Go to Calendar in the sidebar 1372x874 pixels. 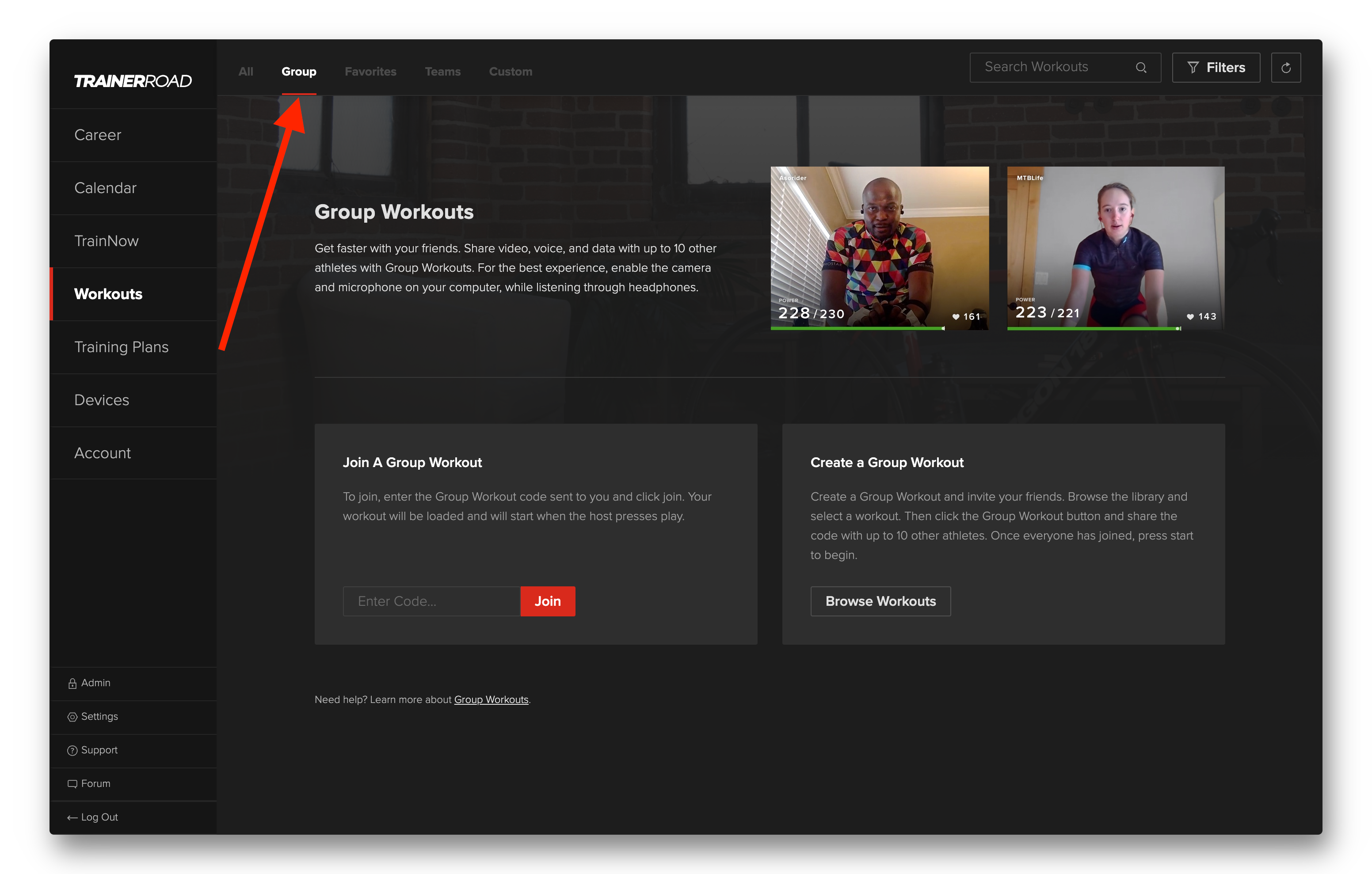pyautogui.click(x=133, y=188)
